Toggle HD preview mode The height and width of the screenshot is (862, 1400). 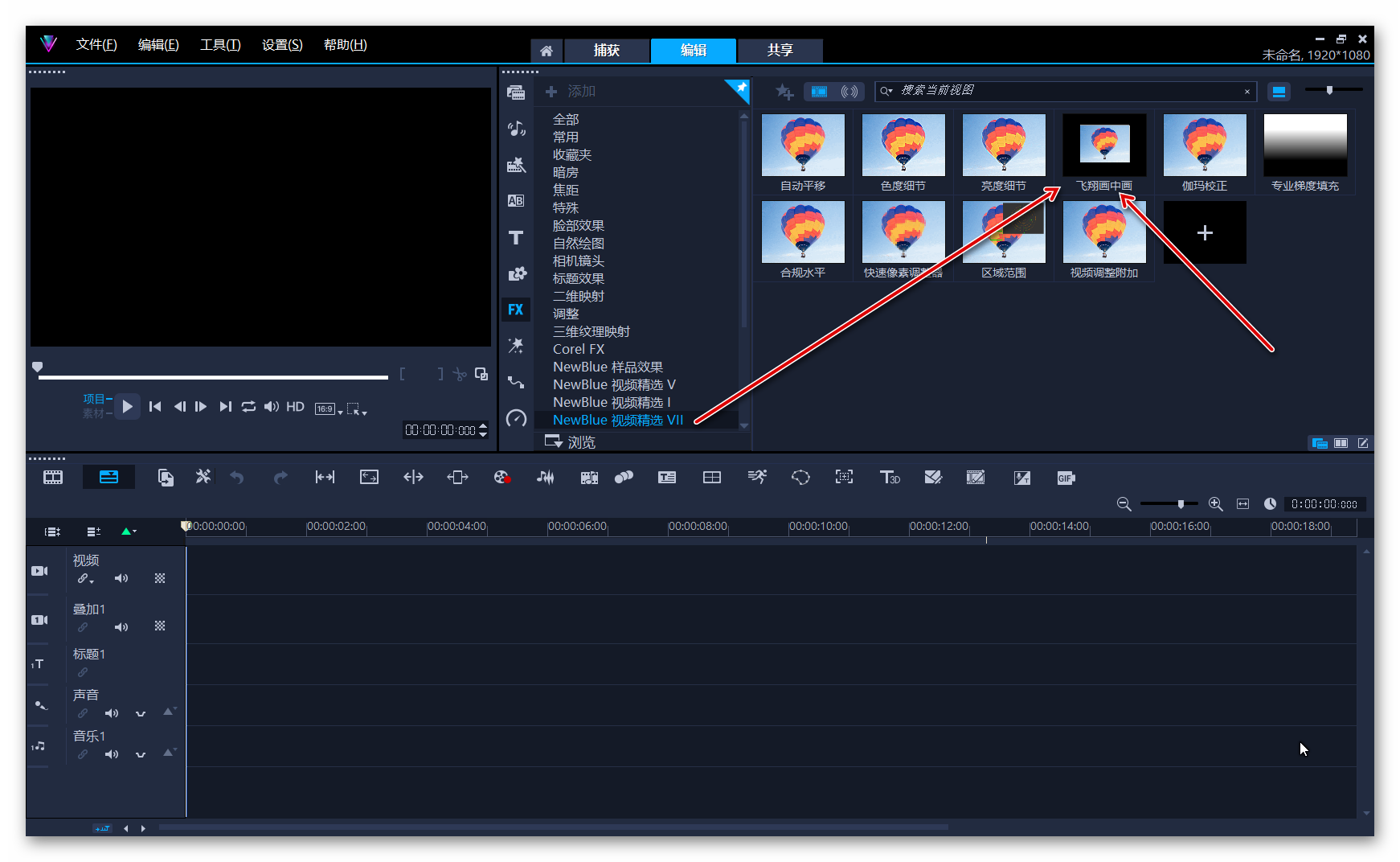tap(296, 407)
